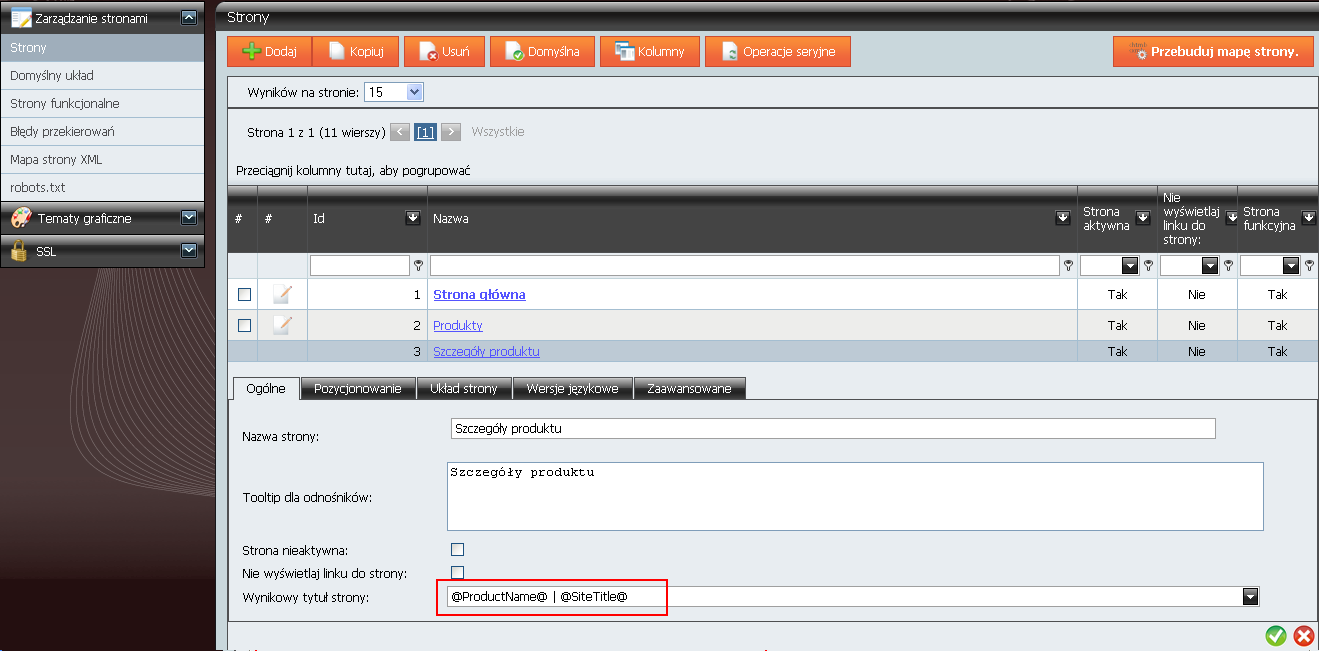Screen dimensions: 1319x651
Task: Click the red X cancel icon
Action: pos(1304,635)
